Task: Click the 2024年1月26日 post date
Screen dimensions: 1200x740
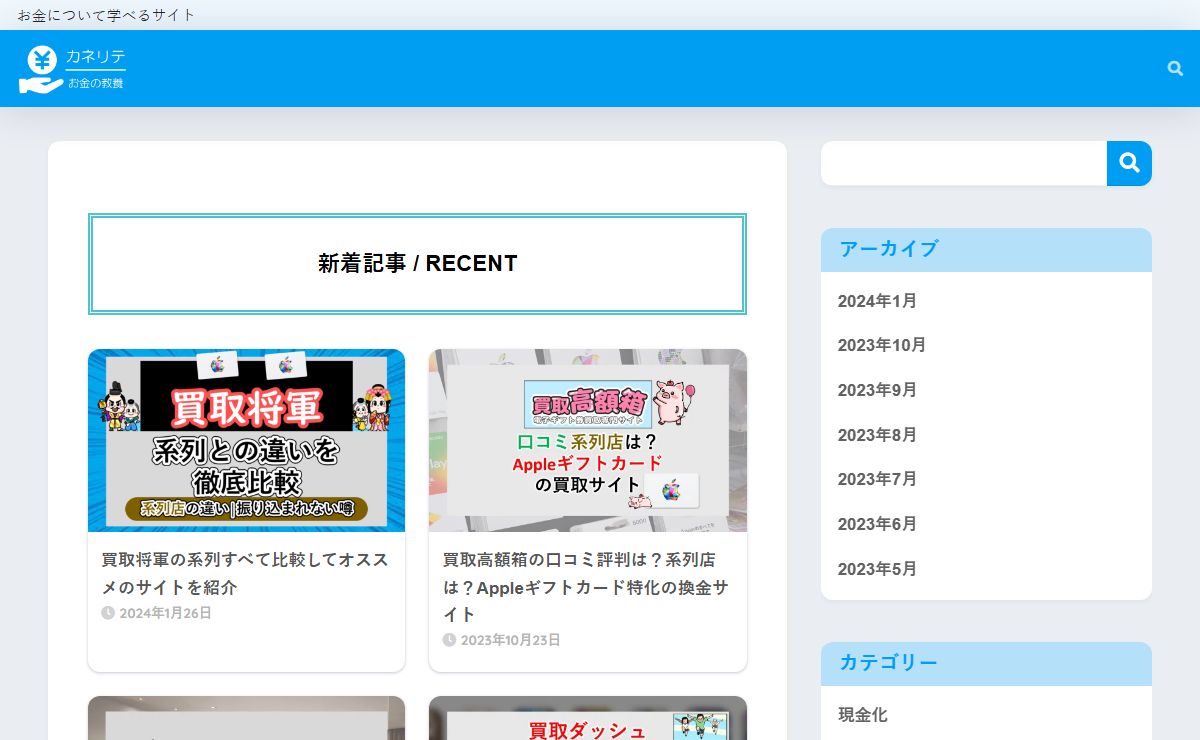Action: pos(157,613)
